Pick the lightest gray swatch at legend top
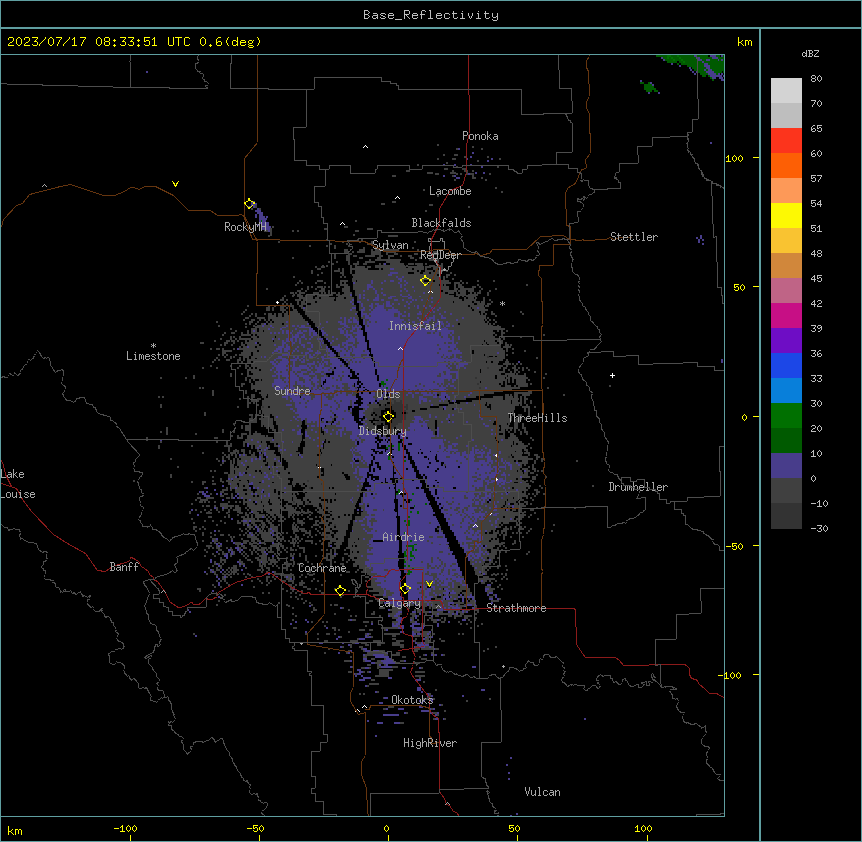 [786, 91]
